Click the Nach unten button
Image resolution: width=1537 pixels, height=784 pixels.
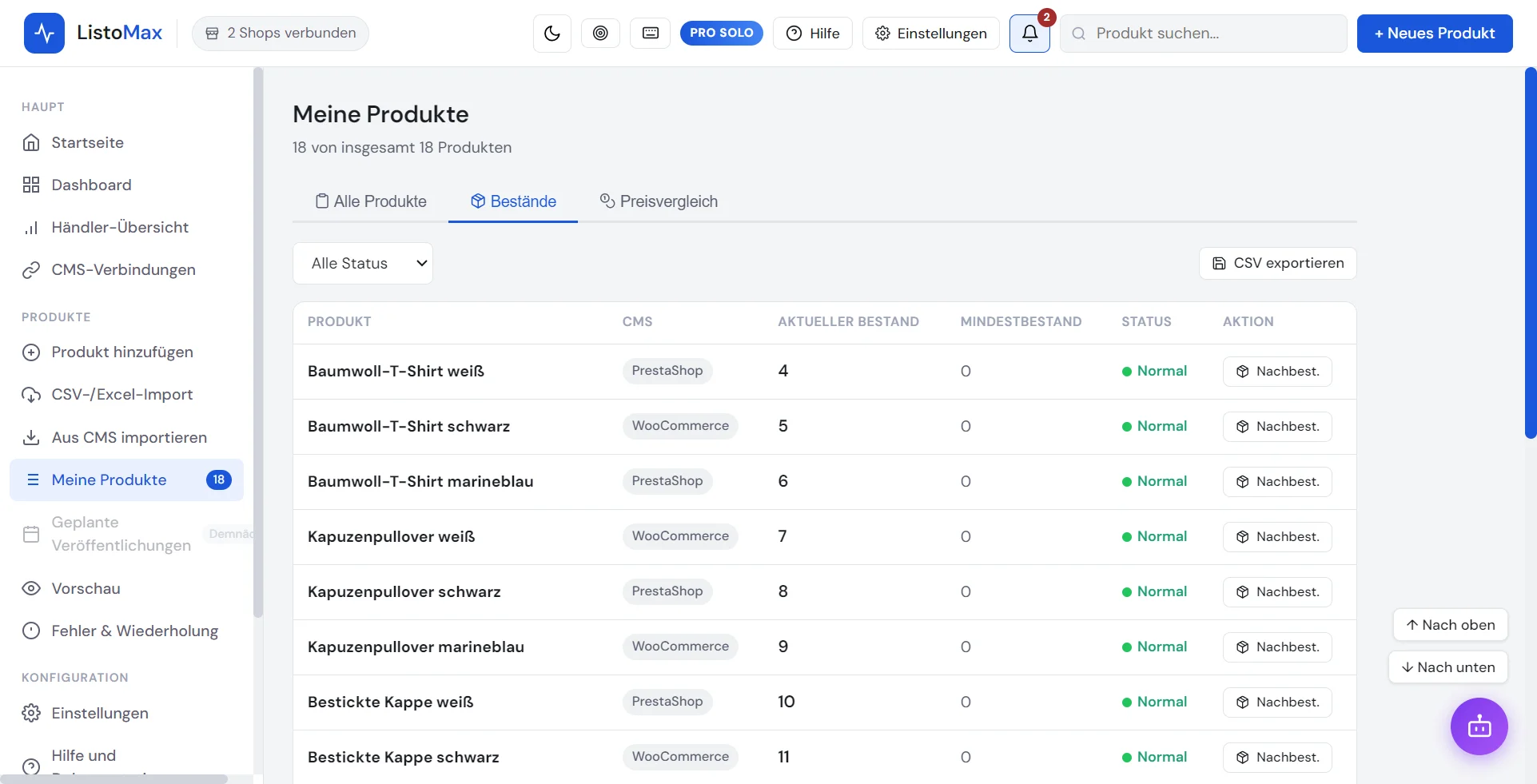pos(1448,667)
